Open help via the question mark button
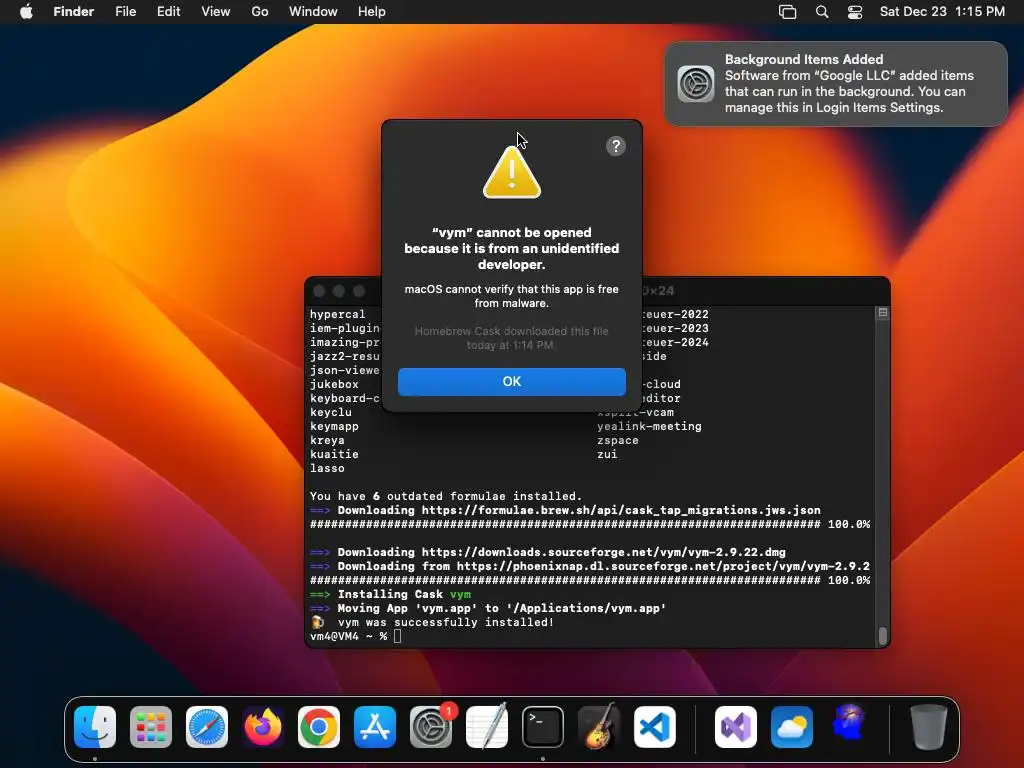 [x=615, y=146]
